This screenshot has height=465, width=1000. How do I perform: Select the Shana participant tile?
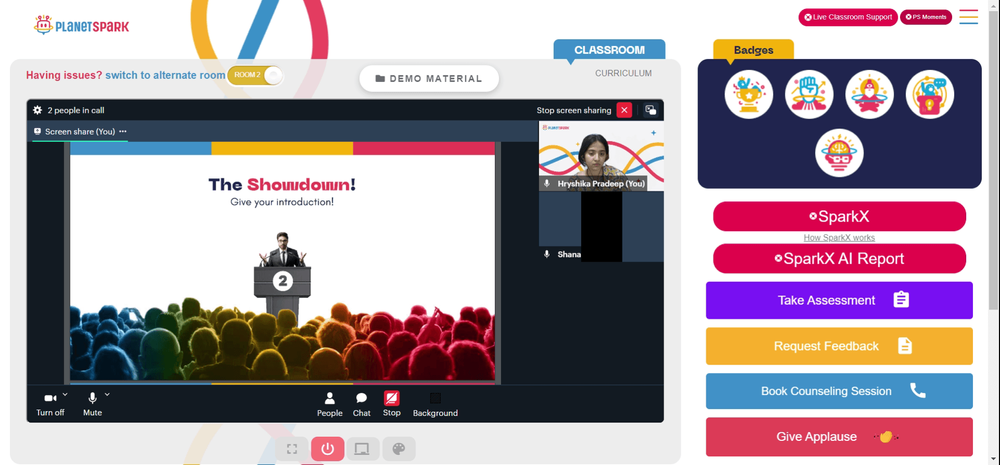click(601, 227)
